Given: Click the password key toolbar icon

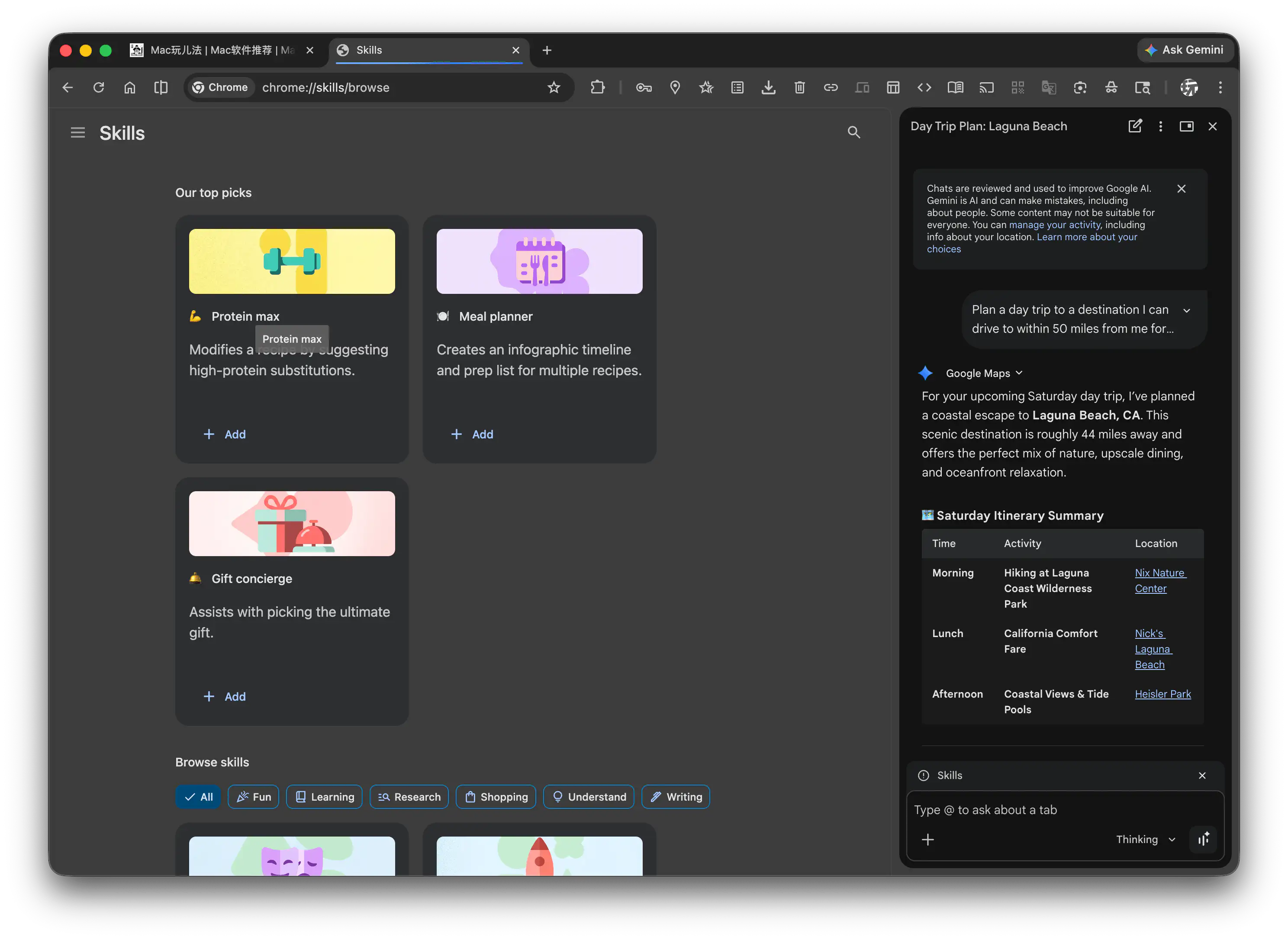Looking at the screenshot, I should coord(644,87).
